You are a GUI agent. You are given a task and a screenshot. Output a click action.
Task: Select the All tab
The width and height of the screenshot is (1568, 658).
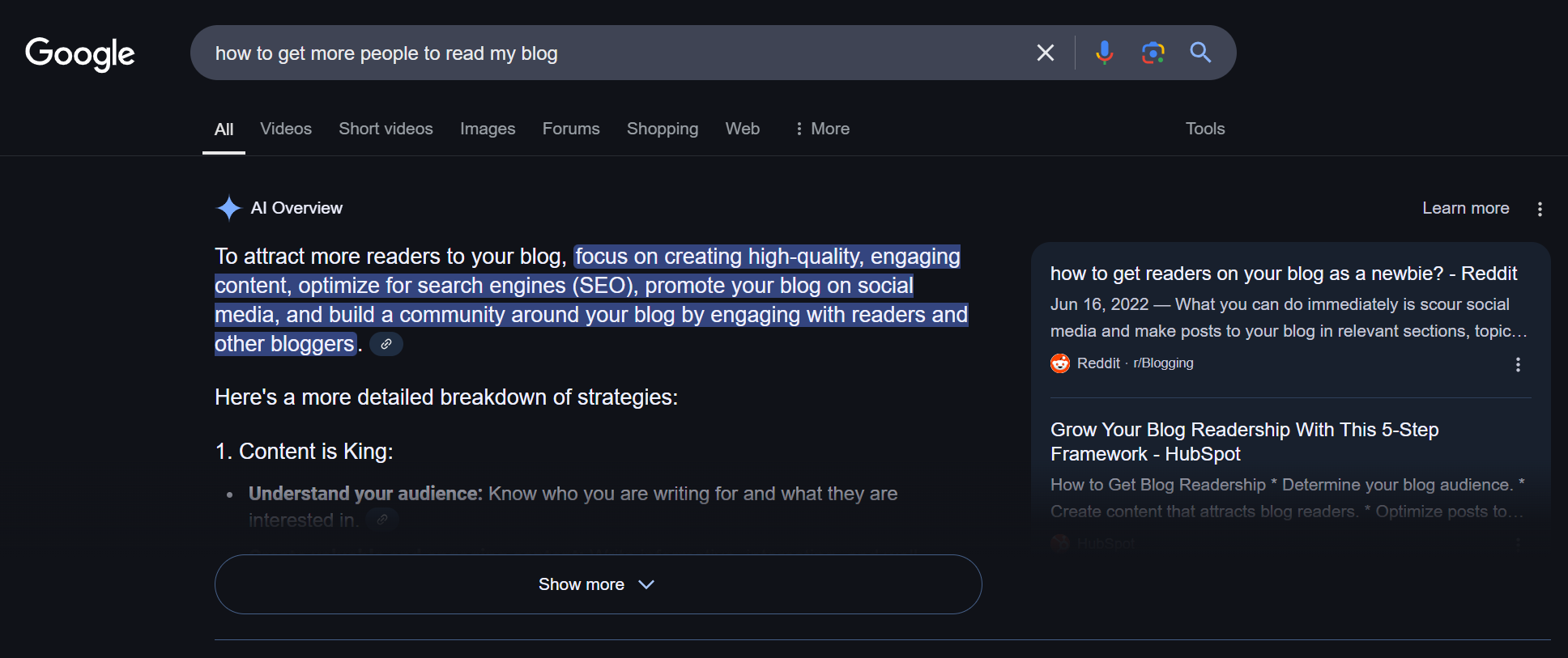click(x=224, y=129)
